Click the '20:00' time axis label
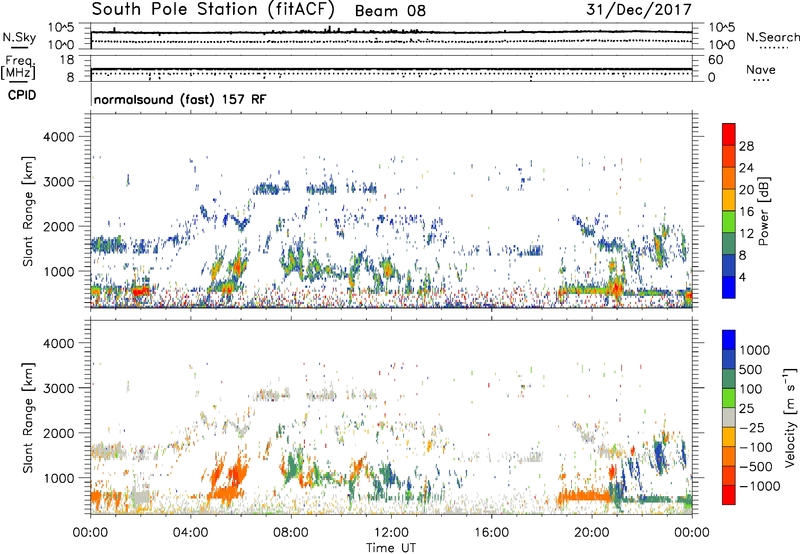Image resolution: width=800 pixels, height=554 pixels. 592,533
